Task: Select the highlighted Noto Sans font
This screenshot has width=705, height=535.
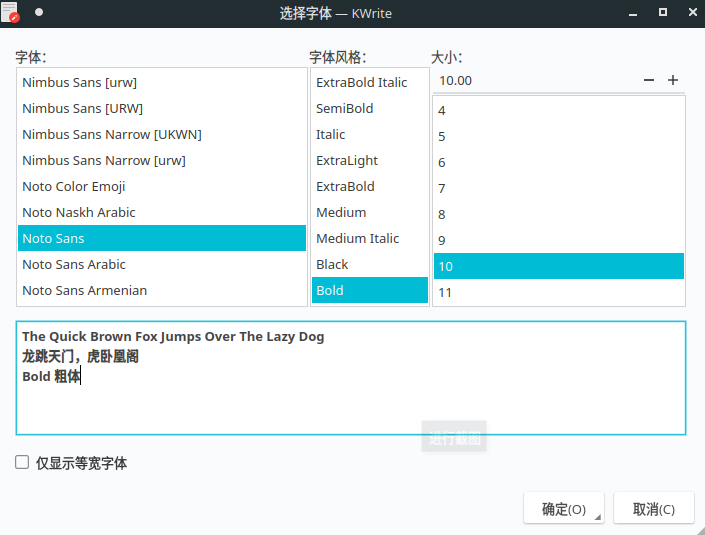Action: pyautogui.click(x=162, y=238)
